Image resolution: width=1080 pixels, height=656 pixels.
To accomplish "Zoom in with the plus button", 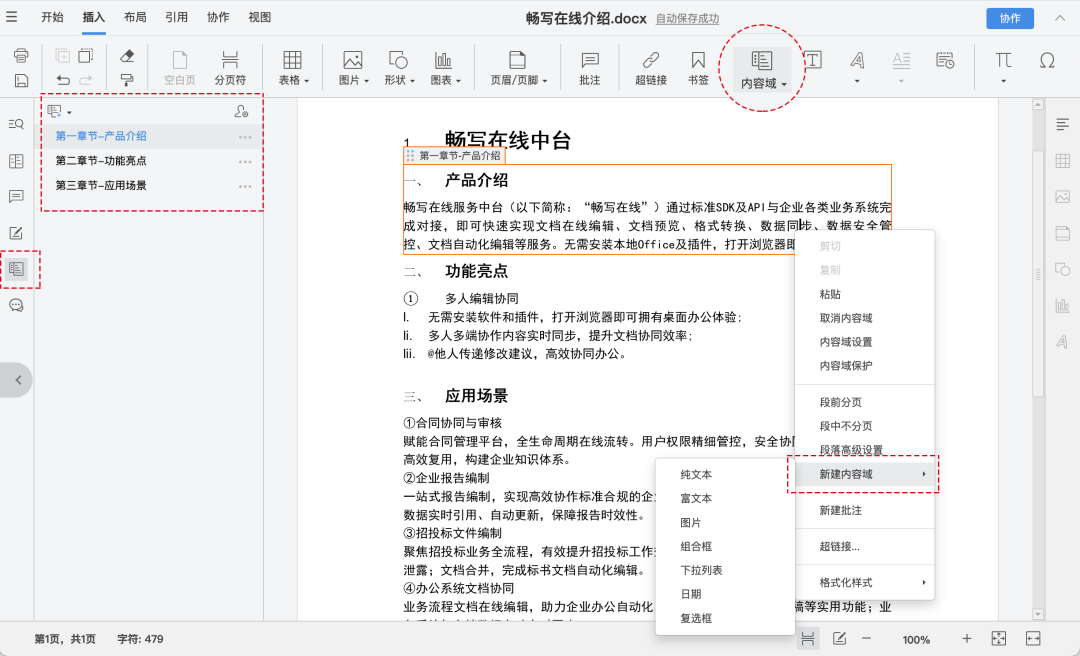I will pyautogui.click(x=967, y=639).
